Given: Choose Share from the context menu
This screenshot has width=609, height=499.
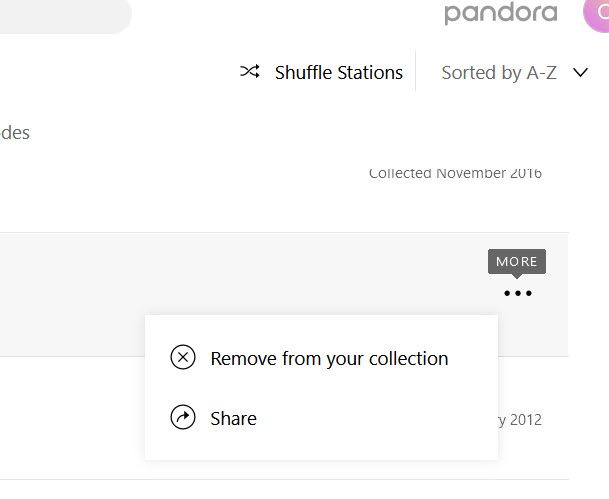Looking at the screenshot, I should click(x=233, y=418).
